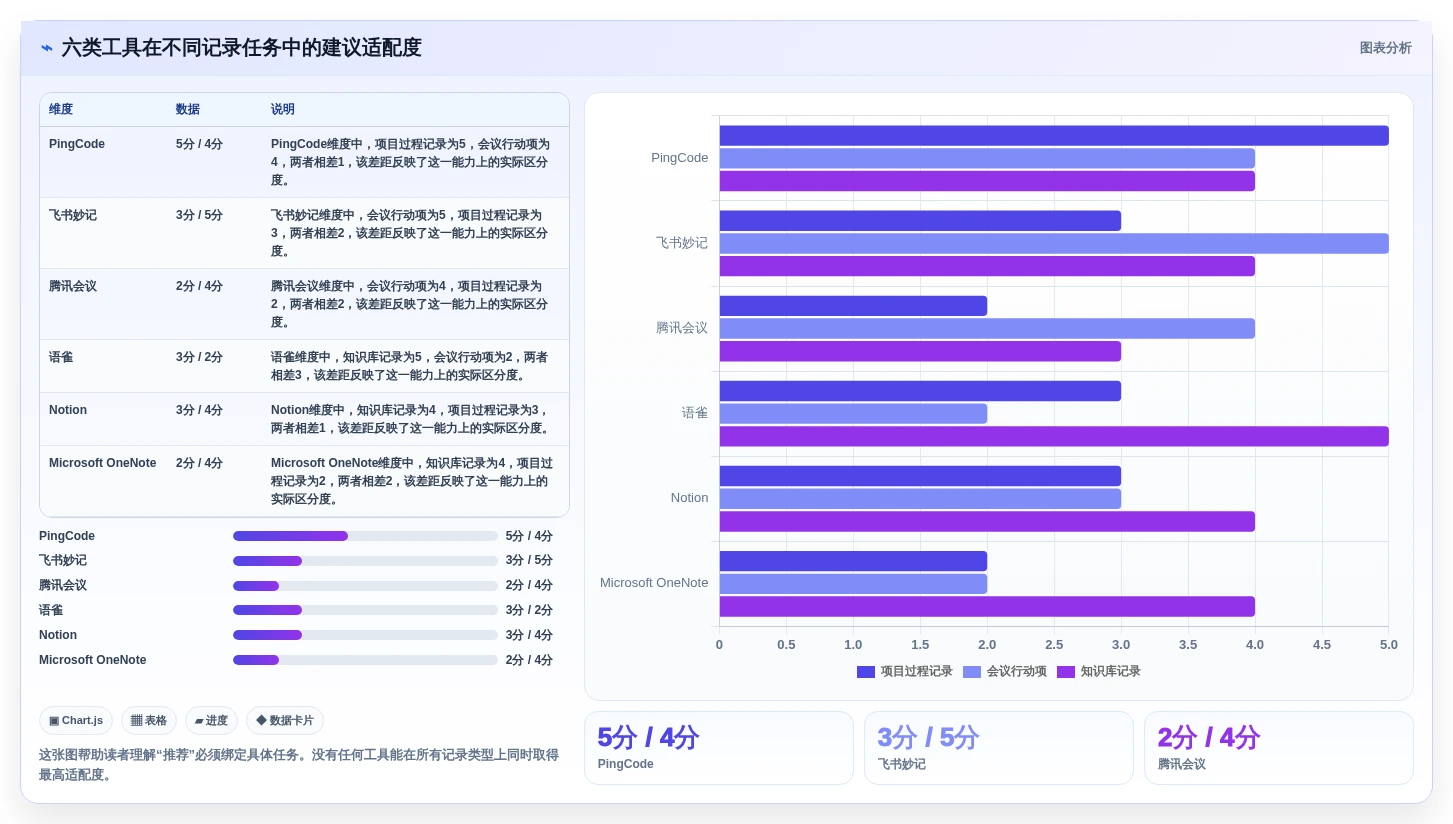
Task: Click the 5.0 tick label on the x-axis
Action: pyautogui.click(x=1388, y=645)
